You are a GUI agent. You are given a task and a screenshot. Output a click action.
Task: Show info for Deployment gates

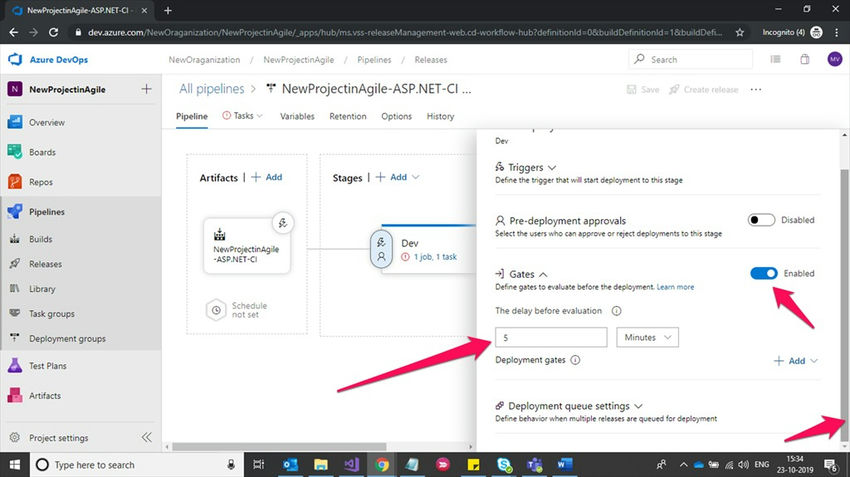point(575,360)
